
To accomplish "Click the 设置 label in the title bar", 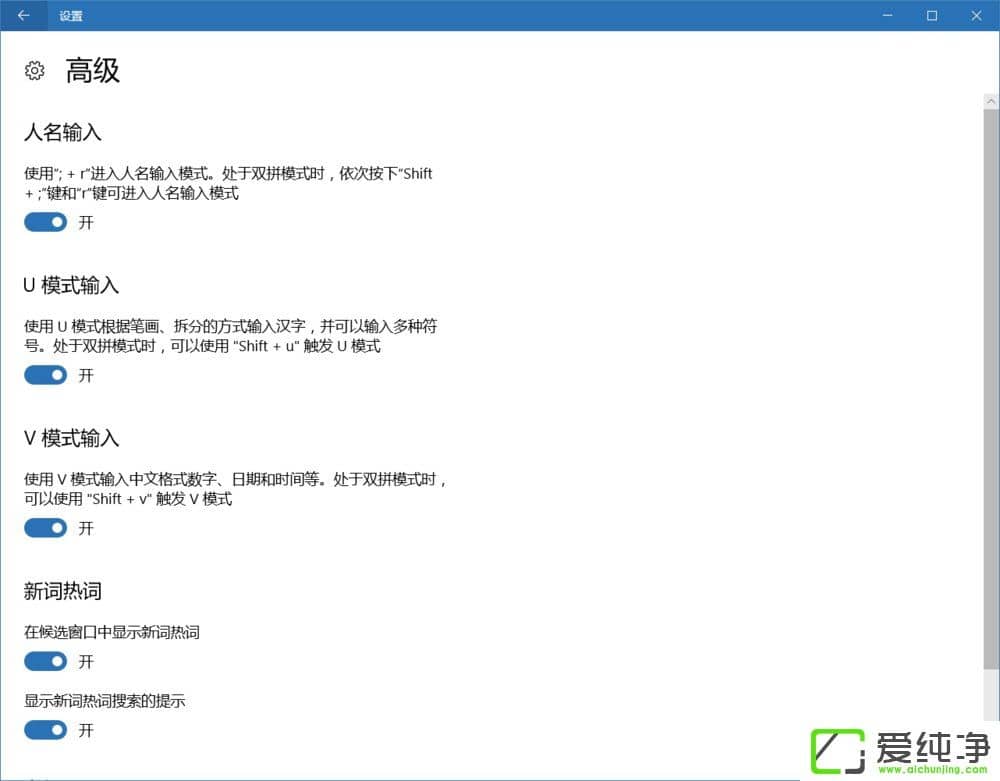I will 71,15.
